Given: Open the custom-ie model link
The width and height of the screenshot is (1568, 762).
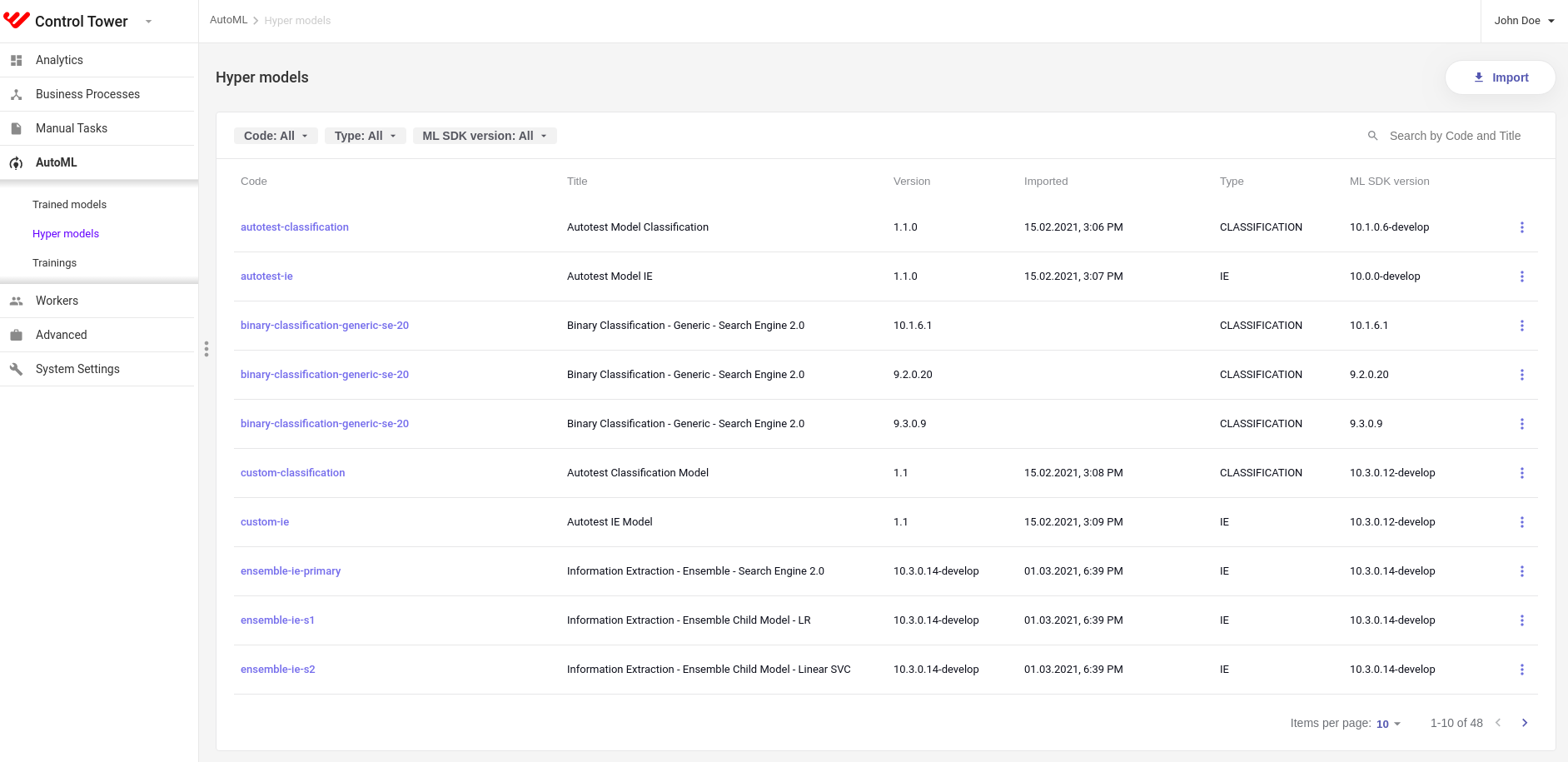Looking at the screenshot, I should tap(265, 521).
